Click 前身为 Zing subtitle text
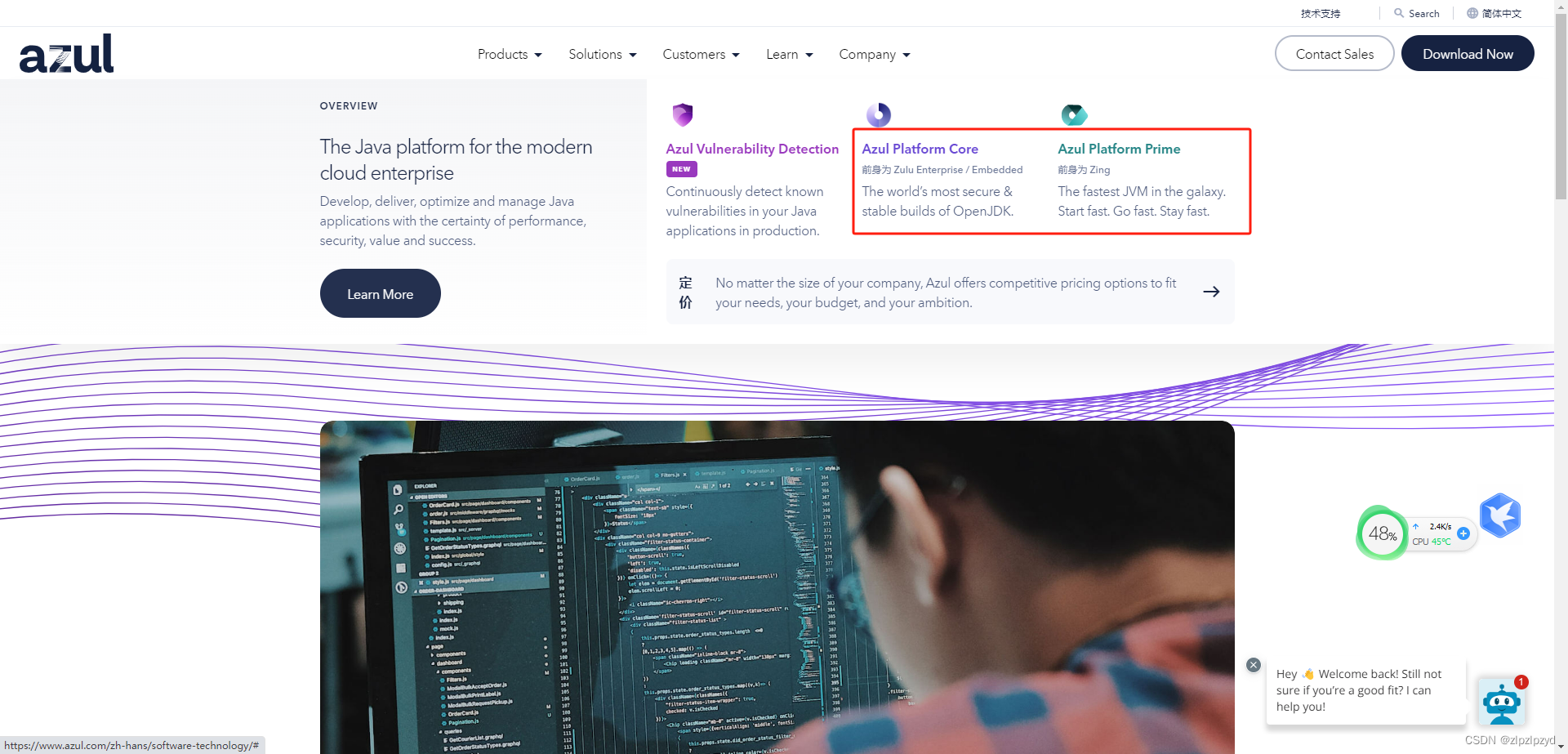This screenshot has height=754, width=1568. (1084, 170)
